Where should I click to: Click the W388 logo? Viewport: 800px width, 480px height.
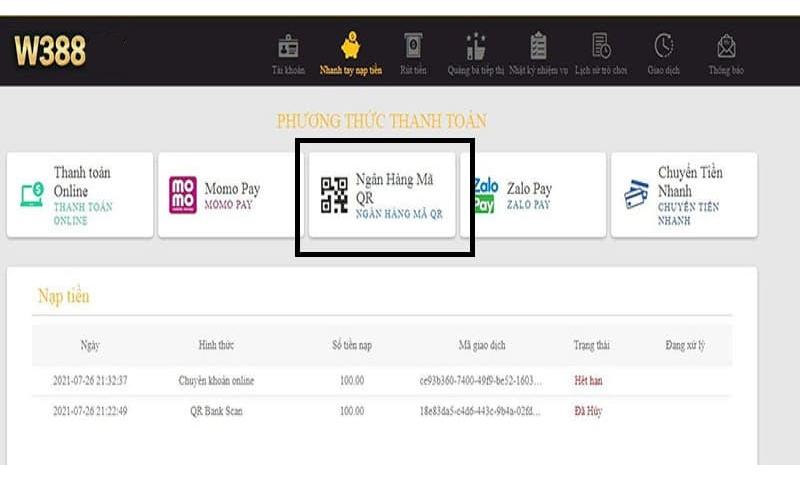[50, 50]
